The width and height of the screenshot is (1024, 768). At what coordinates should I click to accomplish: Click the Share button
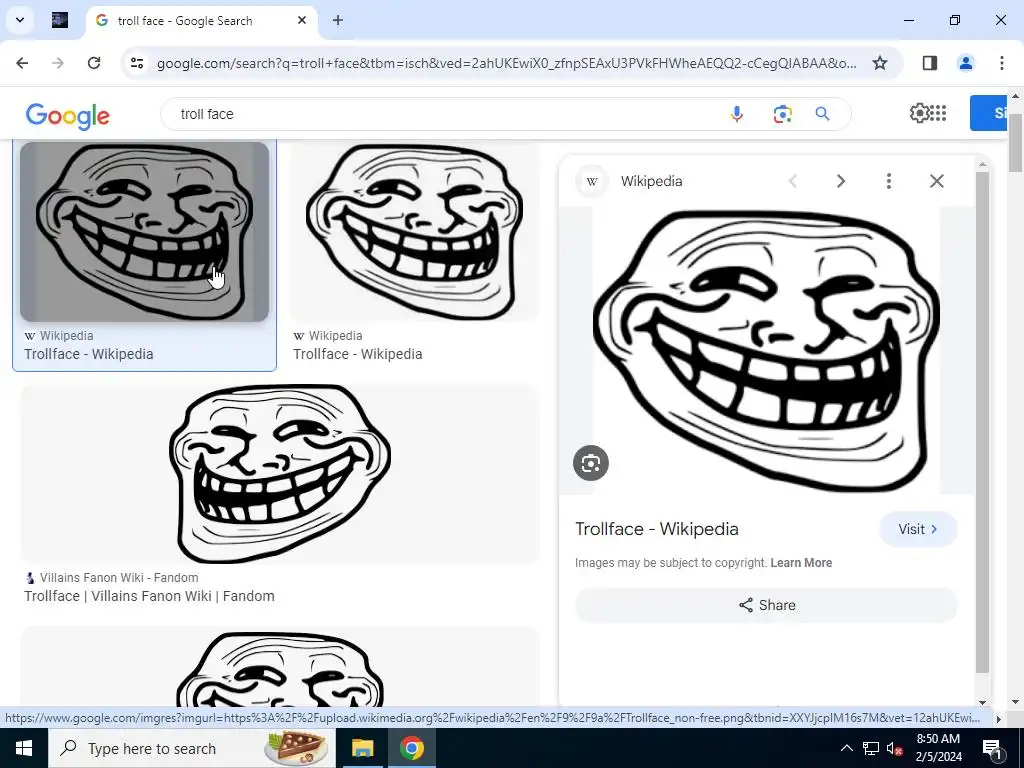[767, 605]
